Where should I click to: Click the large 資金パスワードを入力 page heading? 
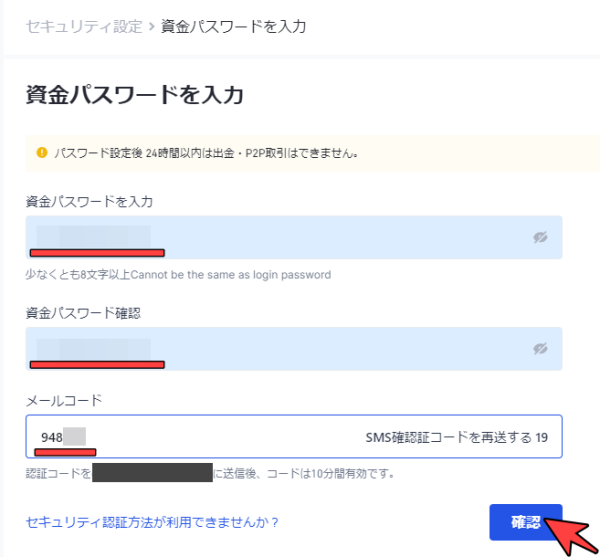click(x=134, y=94)
